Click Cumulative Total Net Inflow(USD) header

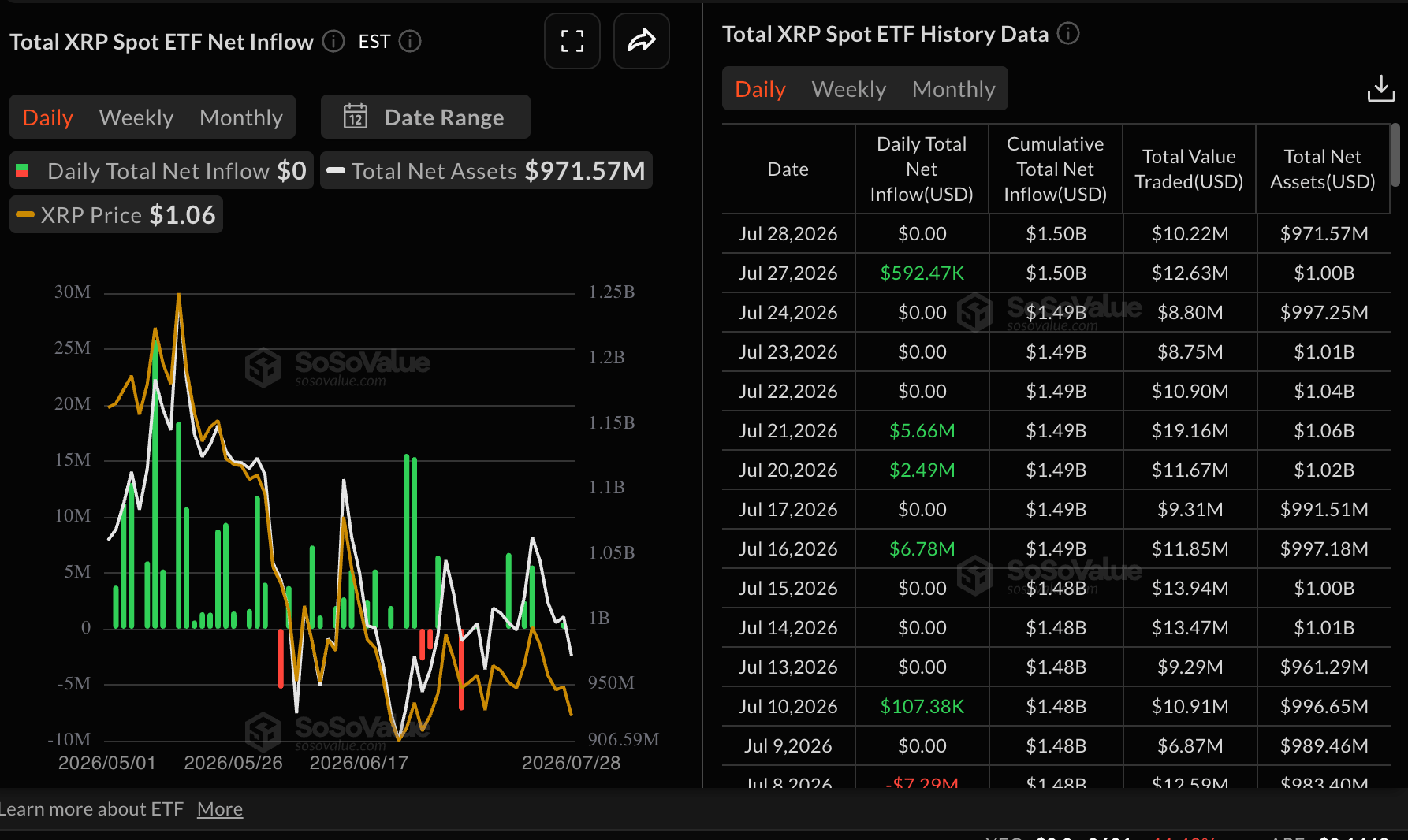point(1056,169)
